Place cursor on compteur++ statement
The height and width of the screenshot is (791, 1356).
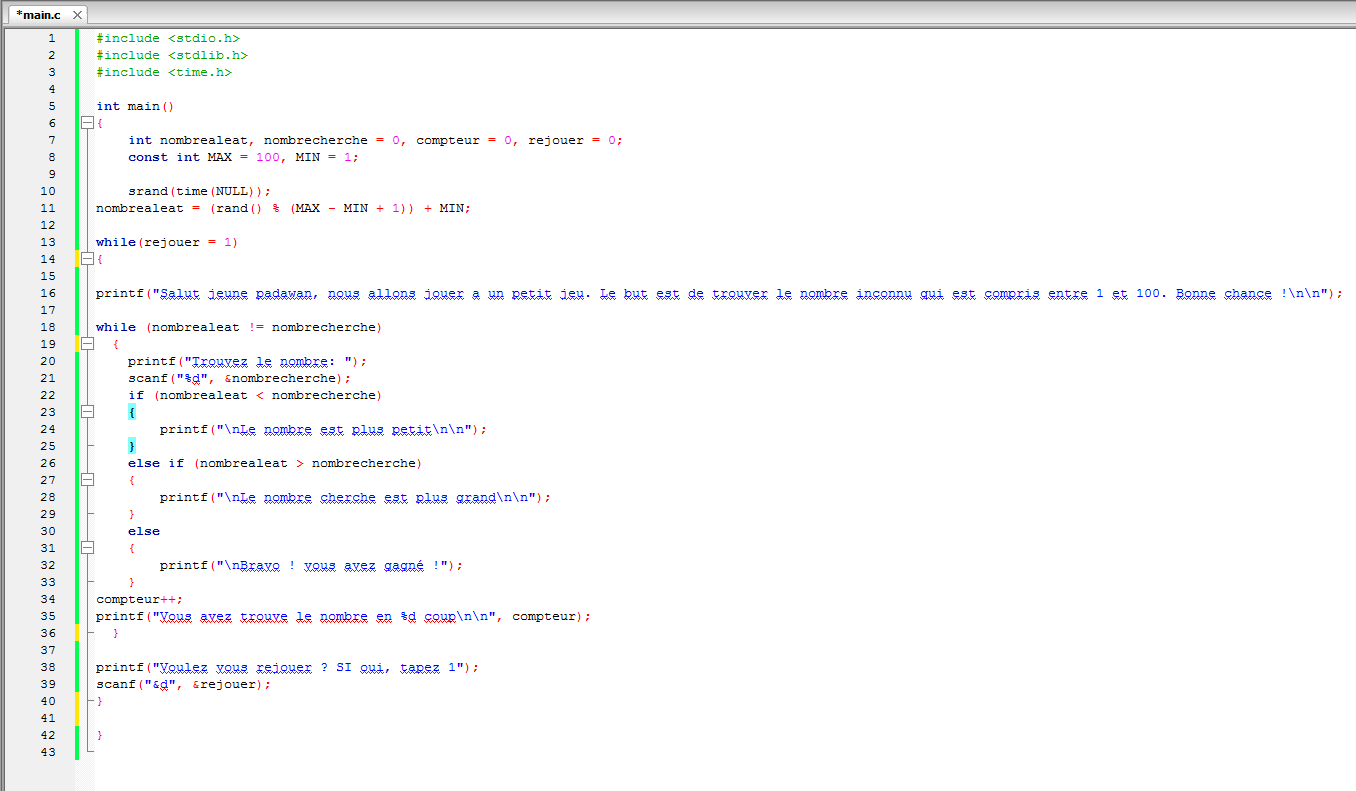click(139, 599)
